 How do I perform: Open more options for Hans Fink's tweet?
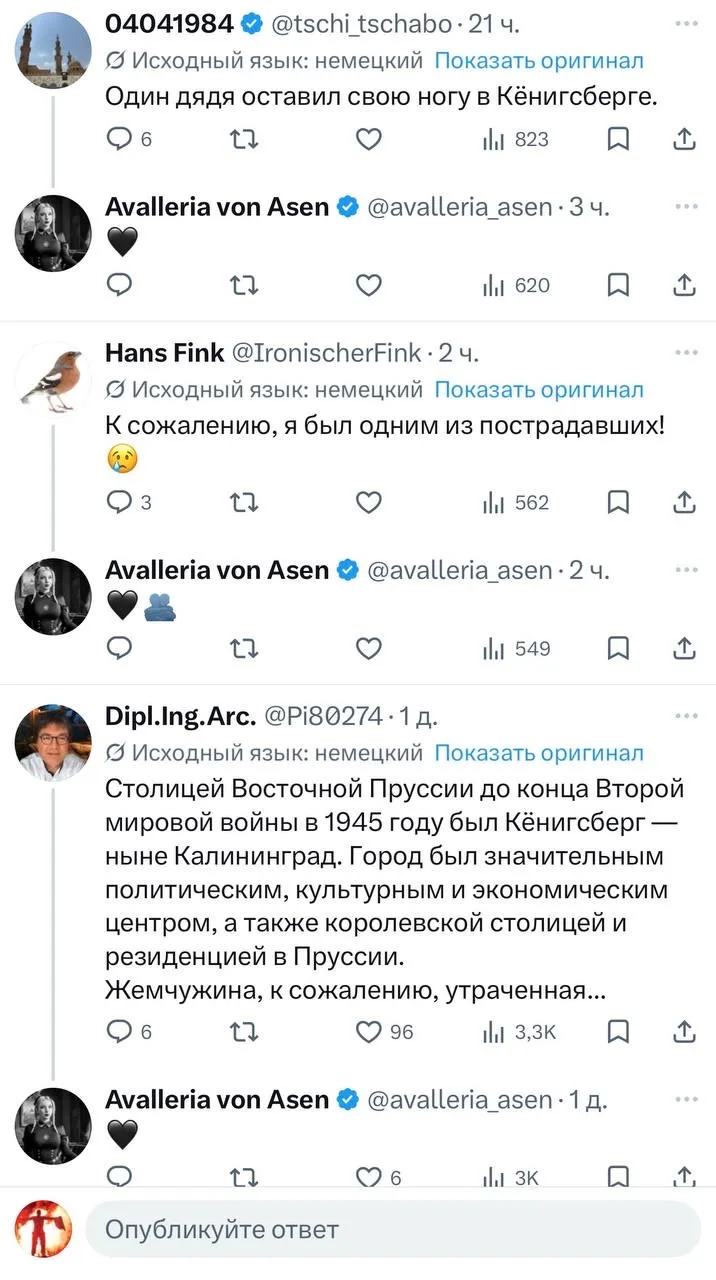tap(686, 351)
